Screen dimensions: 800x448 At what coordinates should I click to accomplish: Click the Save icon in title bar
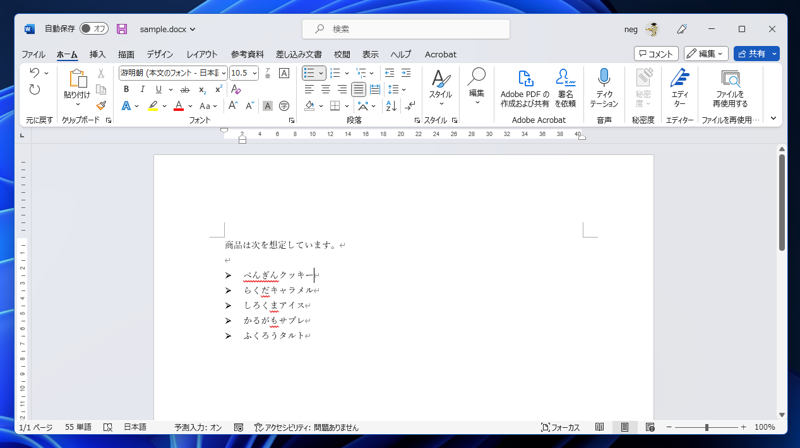[121, 29]
